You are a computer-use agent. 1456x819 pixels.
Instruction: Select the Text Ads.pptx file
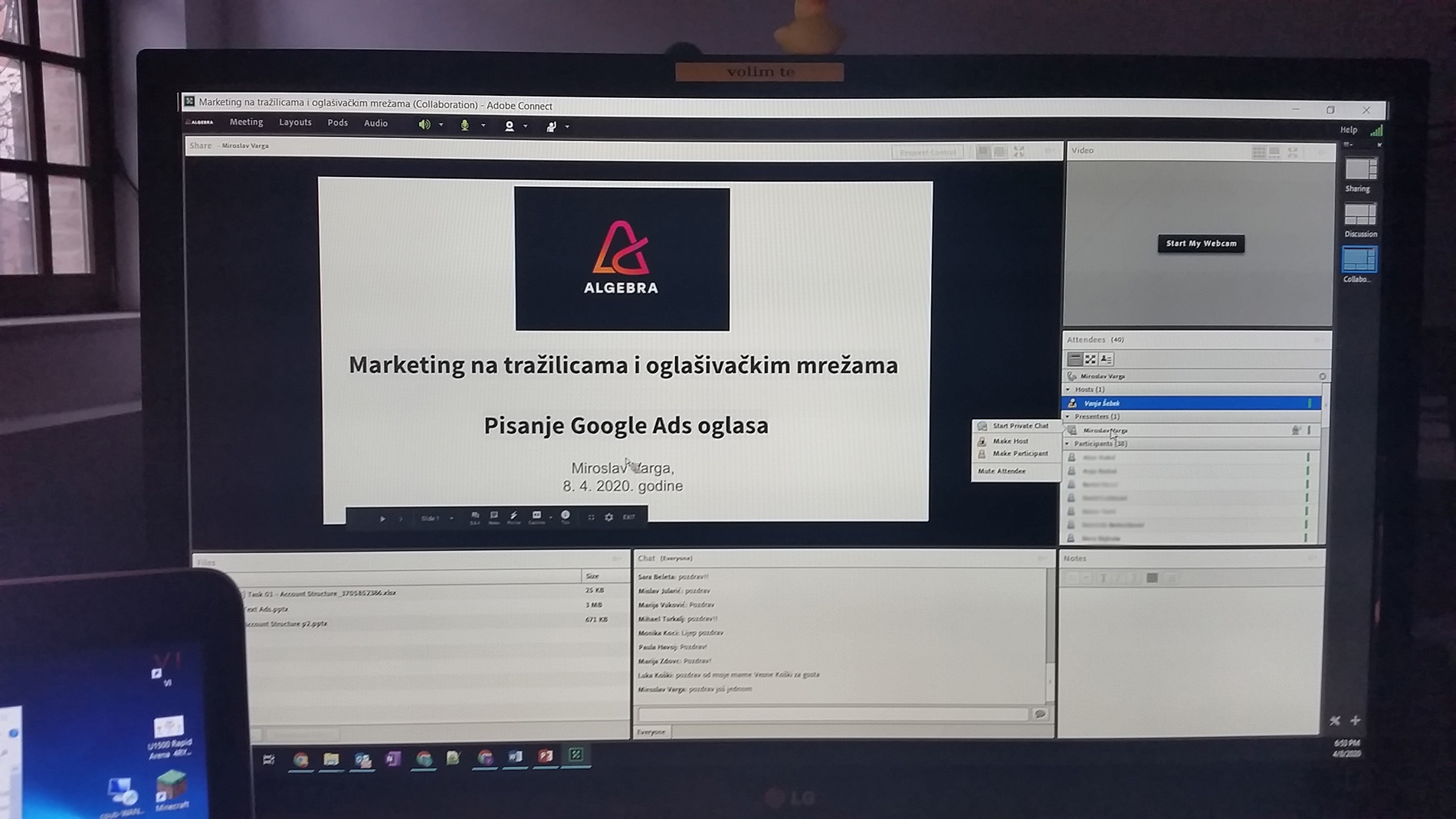coord(266,609)
